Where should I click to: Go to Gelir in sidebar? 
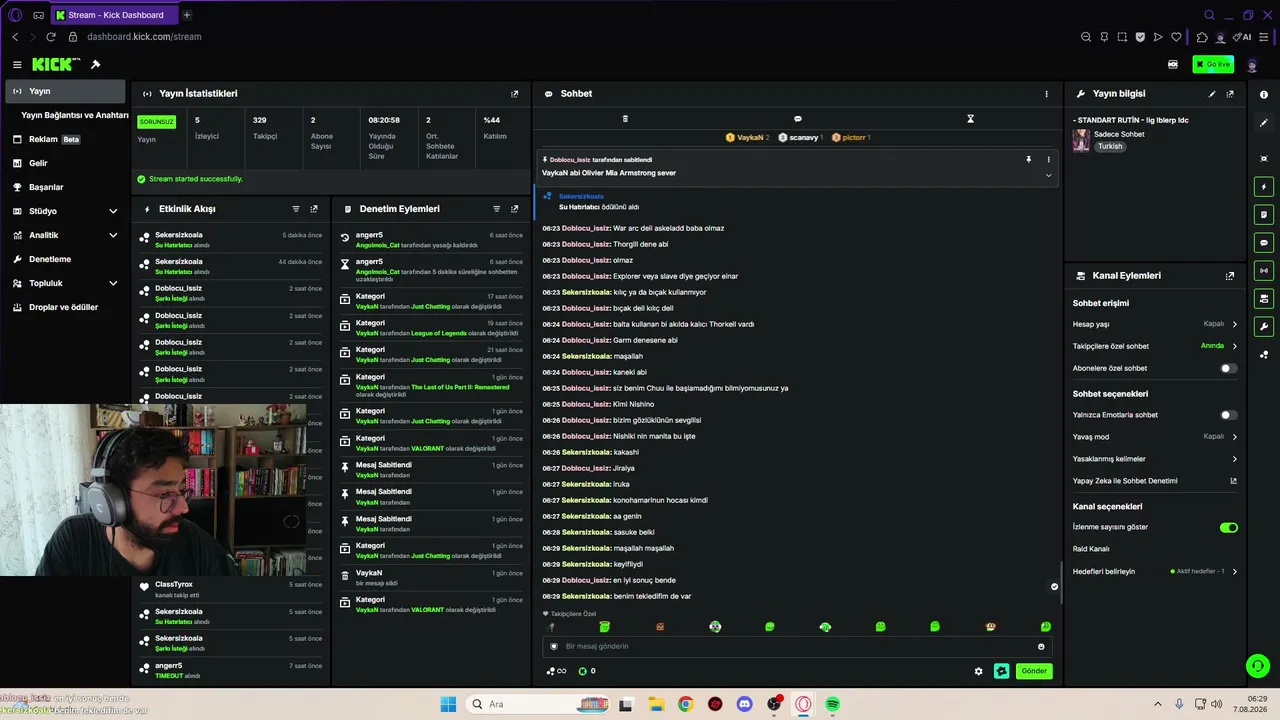pyautogui.click(x=65, y=163)
